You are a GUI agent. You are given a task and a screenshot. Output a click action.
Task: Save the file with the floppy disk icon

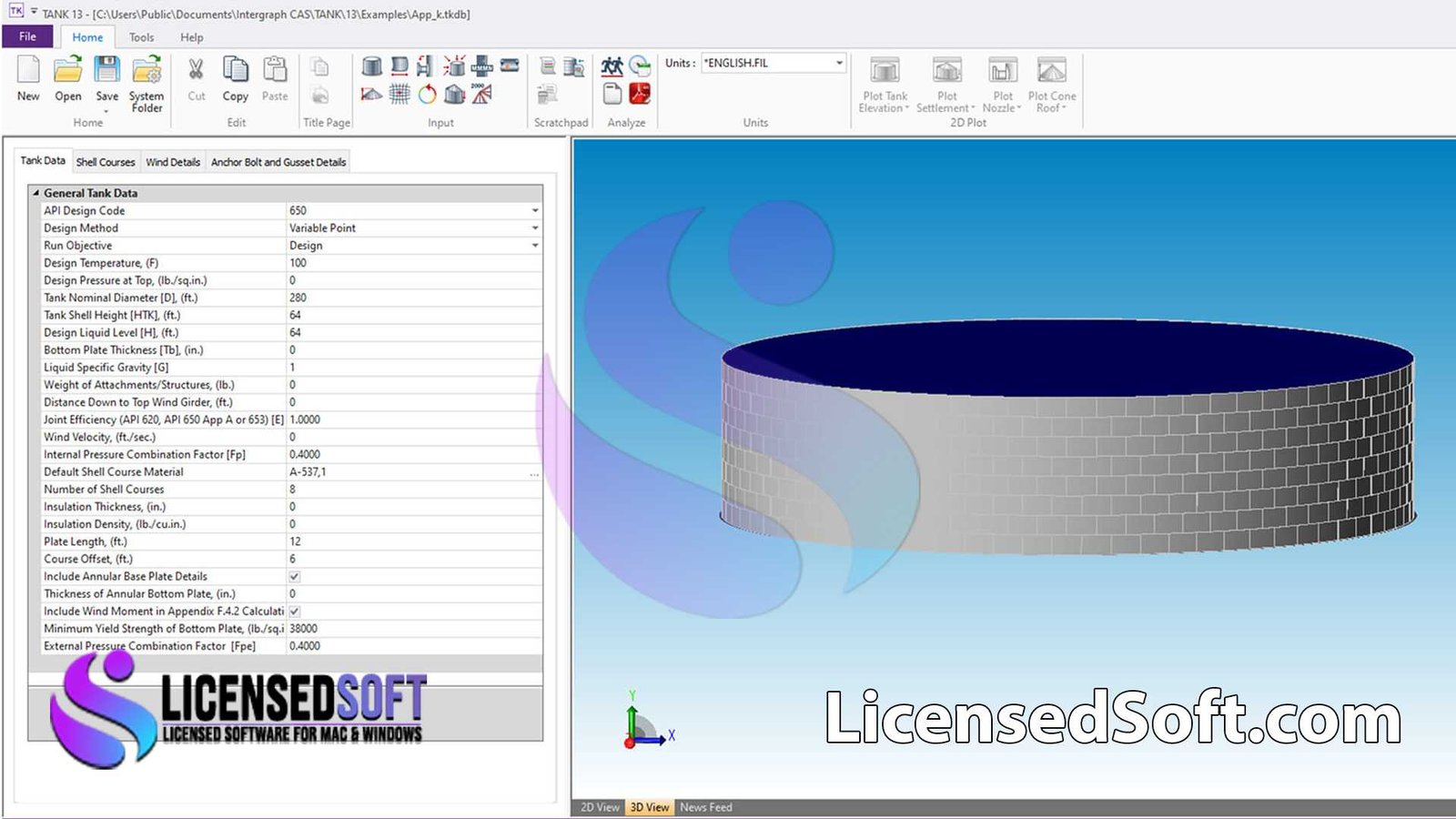pyautogui.click(x=107, y=71)
